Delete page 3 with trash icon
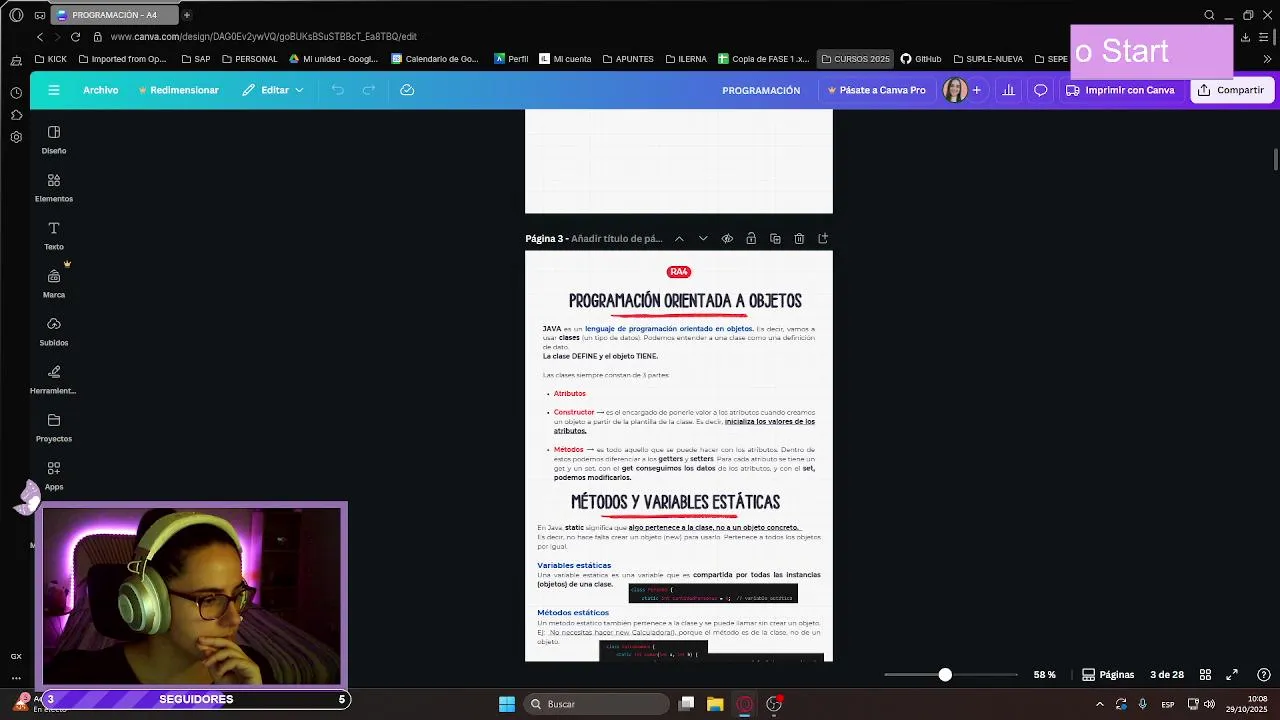Screen dimensions: 1280x720 [x=799, y=239]
